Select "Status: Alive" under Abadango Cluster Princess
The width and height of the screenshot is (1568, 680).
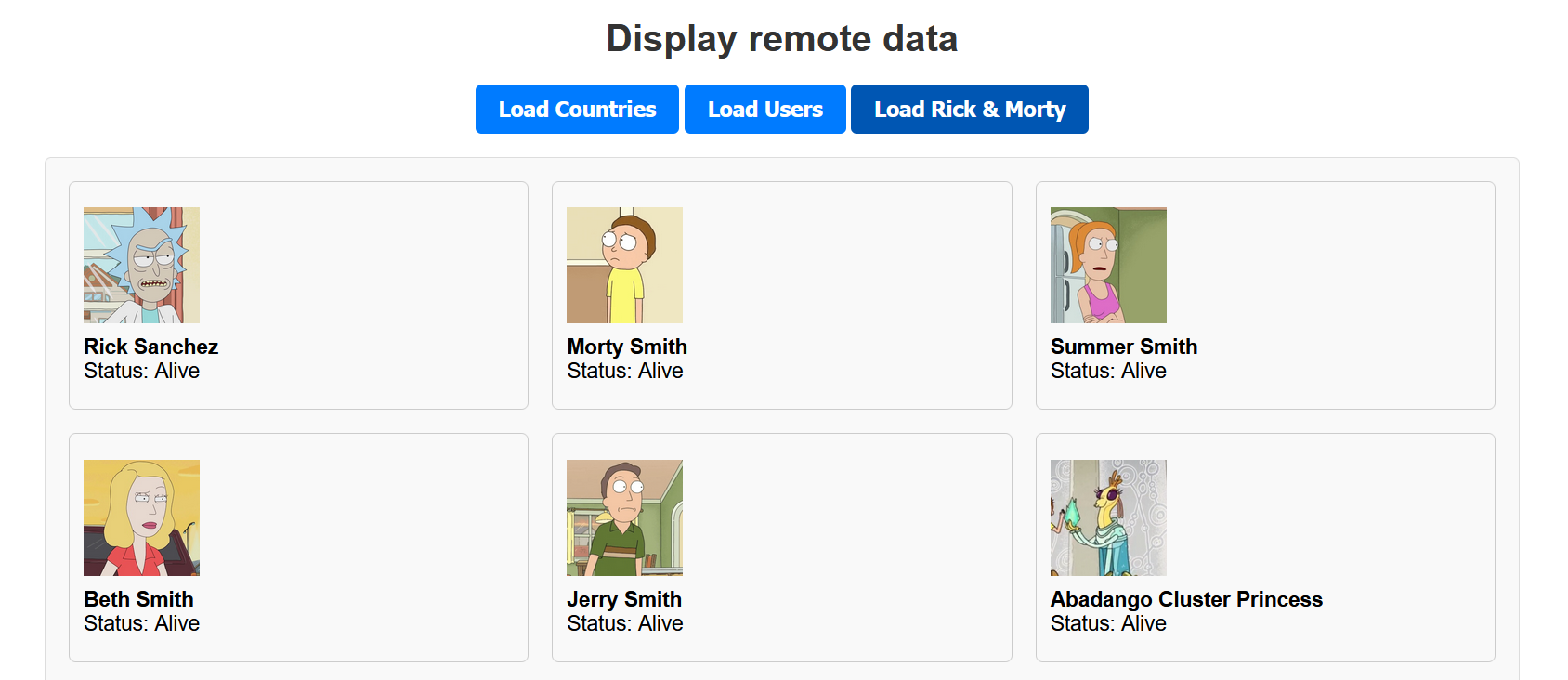[1108, 623]
